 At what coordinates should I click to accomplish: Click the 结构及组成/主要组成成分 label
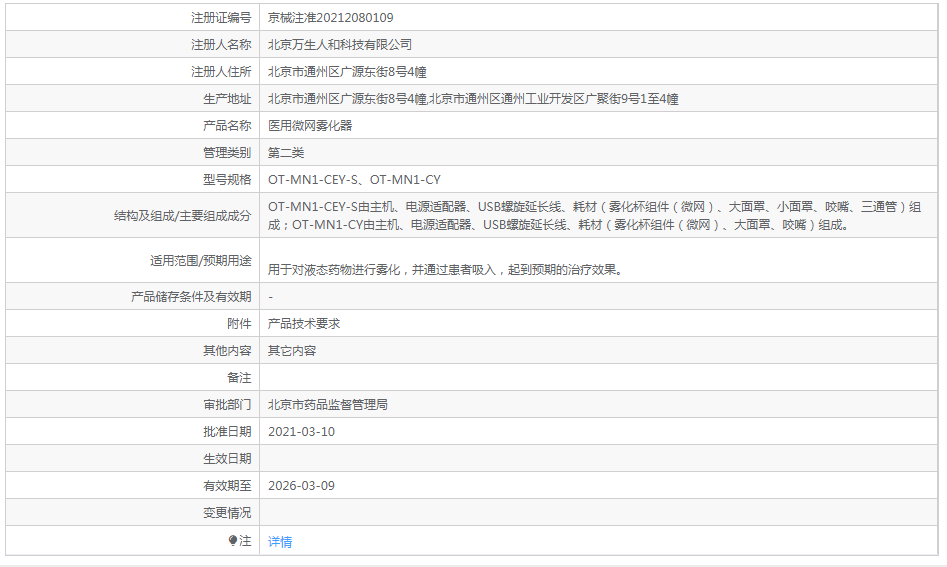click(182, 216)
